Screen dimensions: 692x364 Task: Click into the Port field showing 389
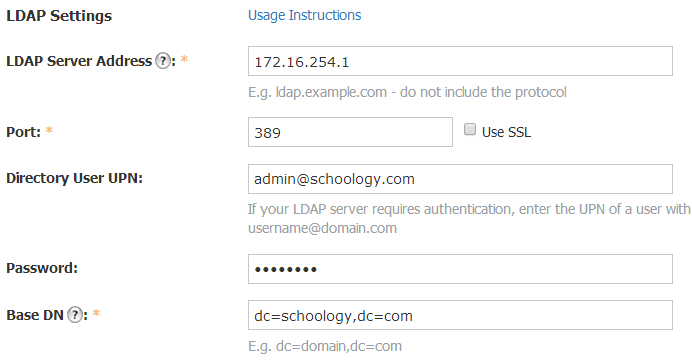pyautogui.click(x=350, y=132)
